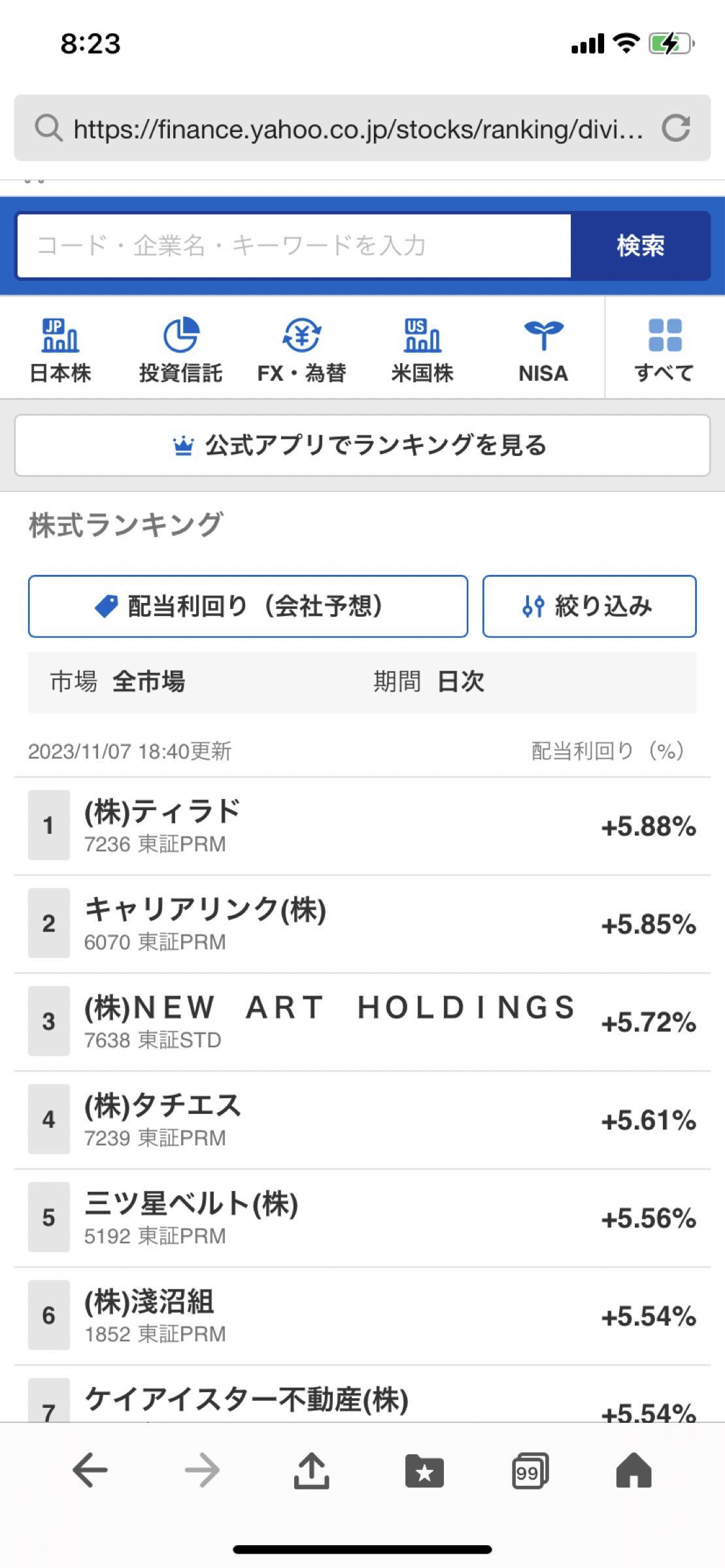The image size is (725, 1568).
Task: Open the 絞り込み filter options
Action: (589, 606)
